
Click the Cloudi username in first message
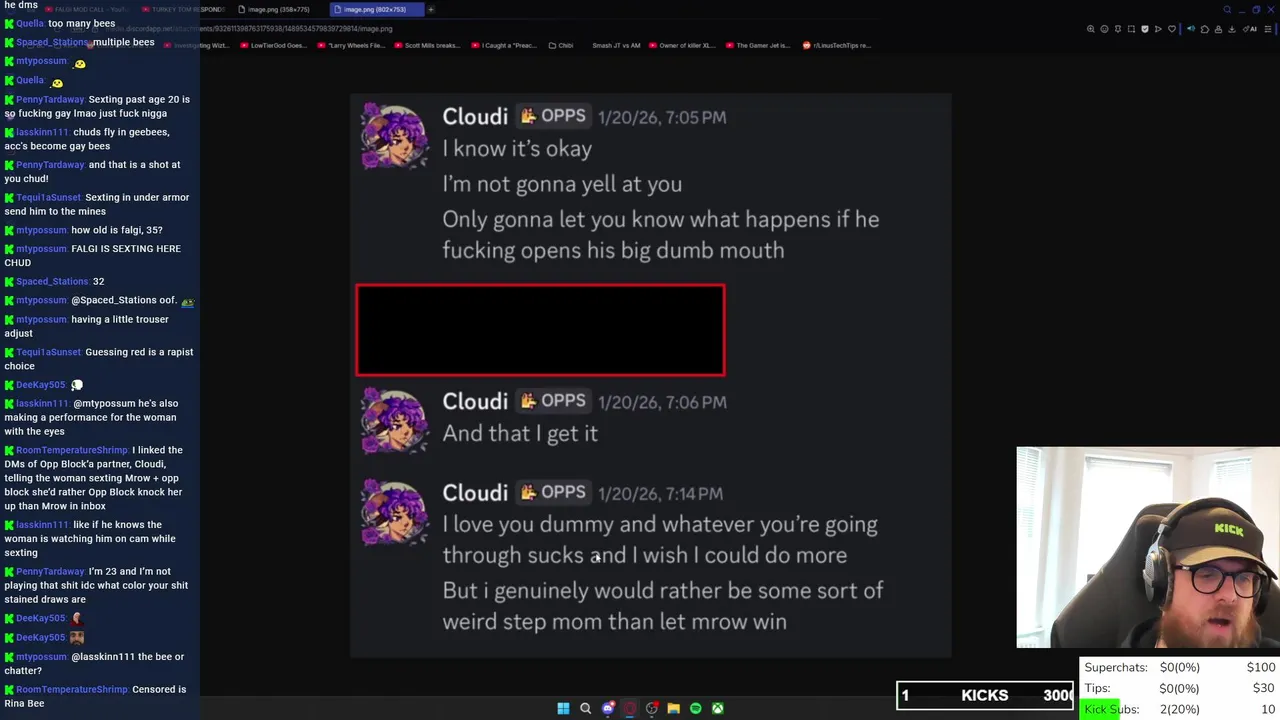coord(475,116)
